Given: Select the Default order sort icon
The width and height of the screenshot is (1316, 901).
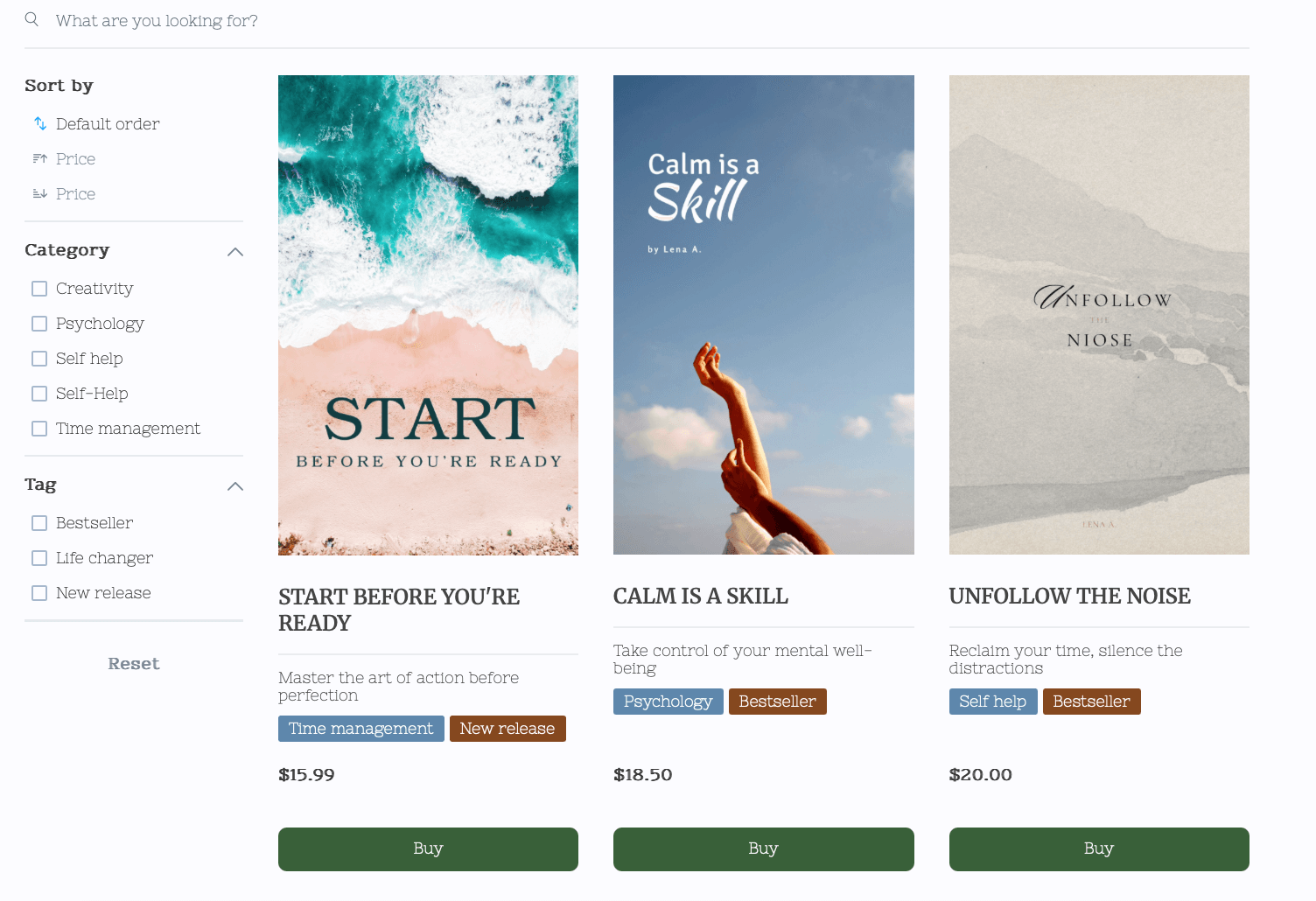Looking at the screenshot, I should click(x=40, y=124).
